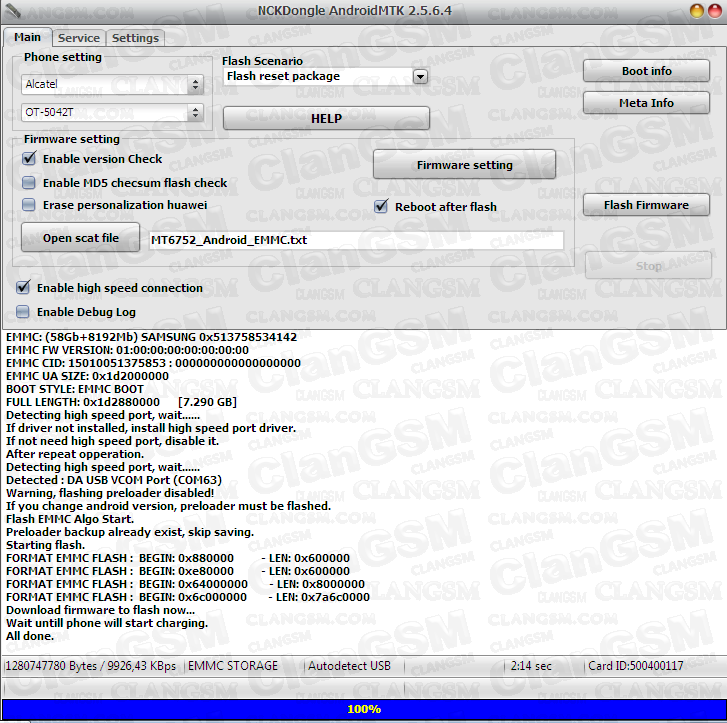Click the Autodetect USB status entry
The image size is (727, 723).
349,666
